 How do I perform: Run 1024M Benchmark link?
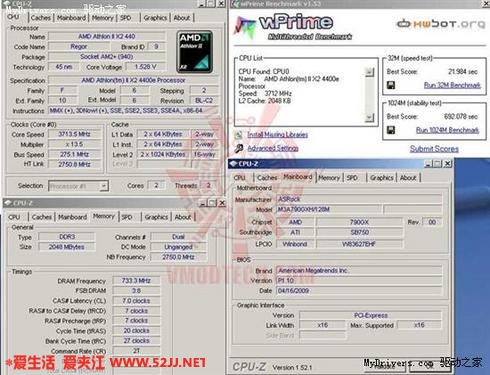(447, 130)
